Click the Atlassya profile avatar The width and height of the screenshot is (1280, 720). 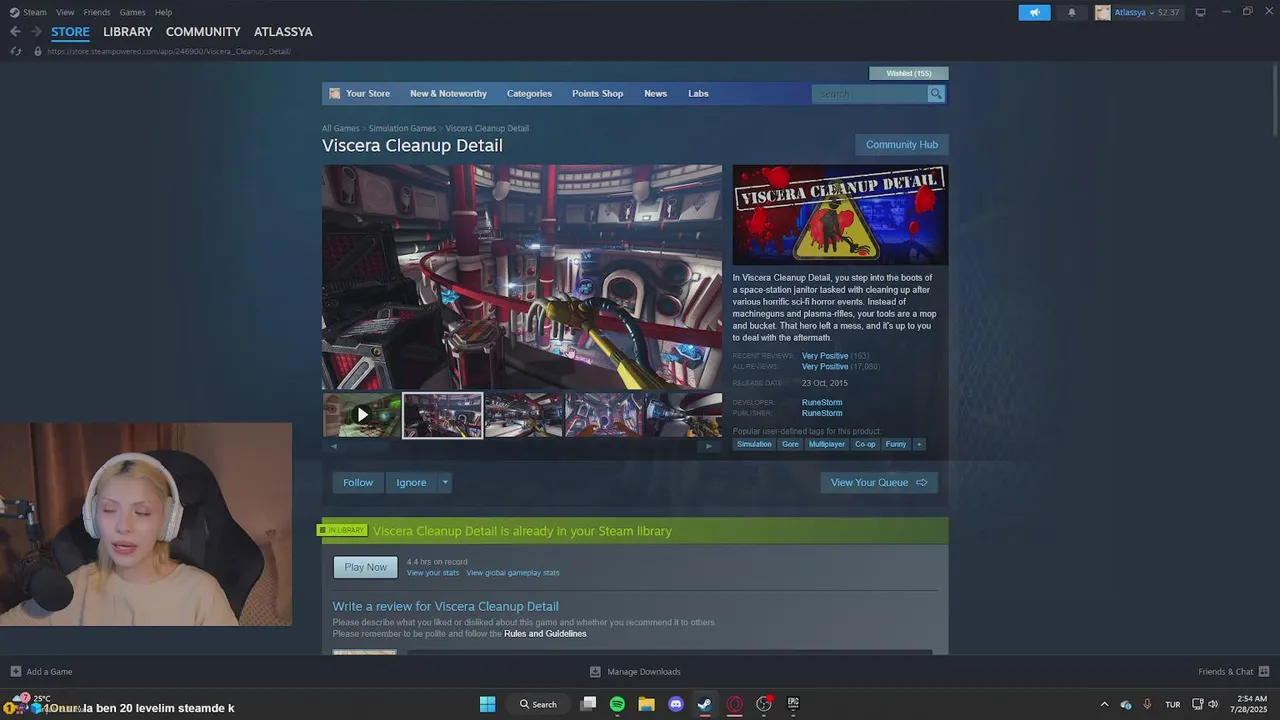click(1102, 12)
